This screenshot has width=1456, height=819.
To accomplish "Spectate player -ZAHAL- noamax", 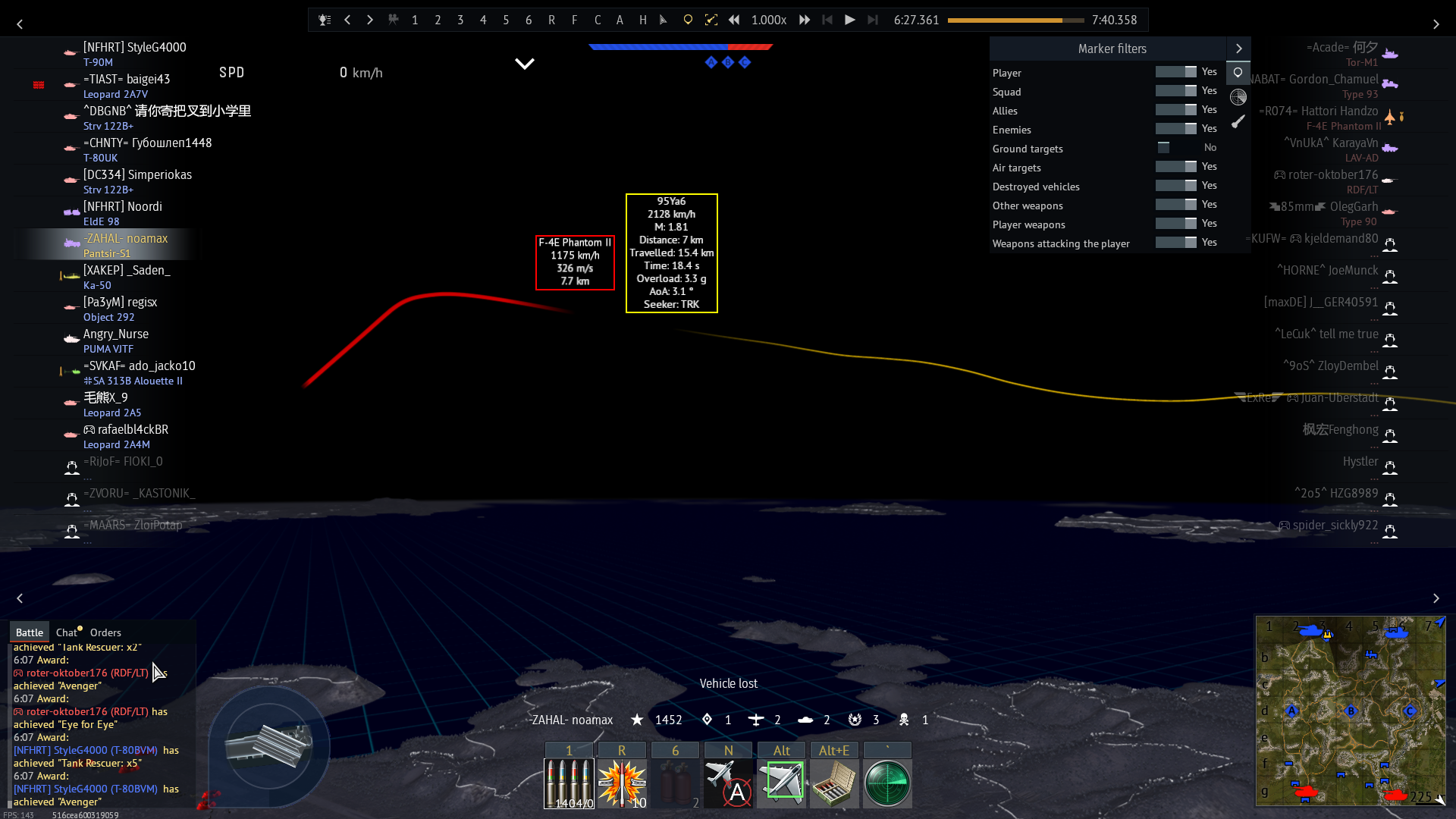I will [x=106, y=244].
